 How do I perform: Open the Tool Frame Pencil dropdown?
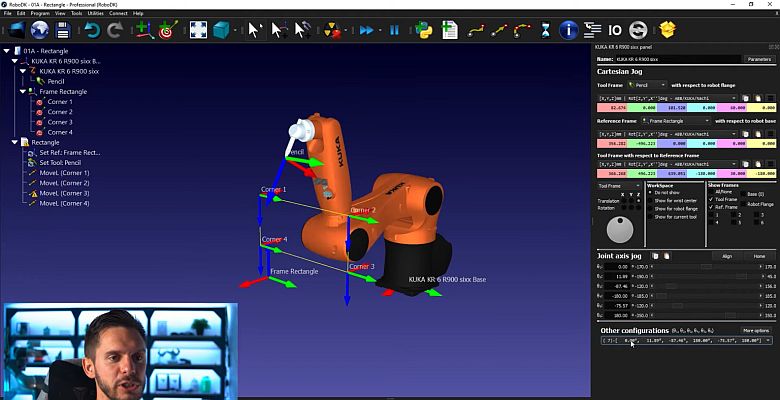(x=647, y=85)
